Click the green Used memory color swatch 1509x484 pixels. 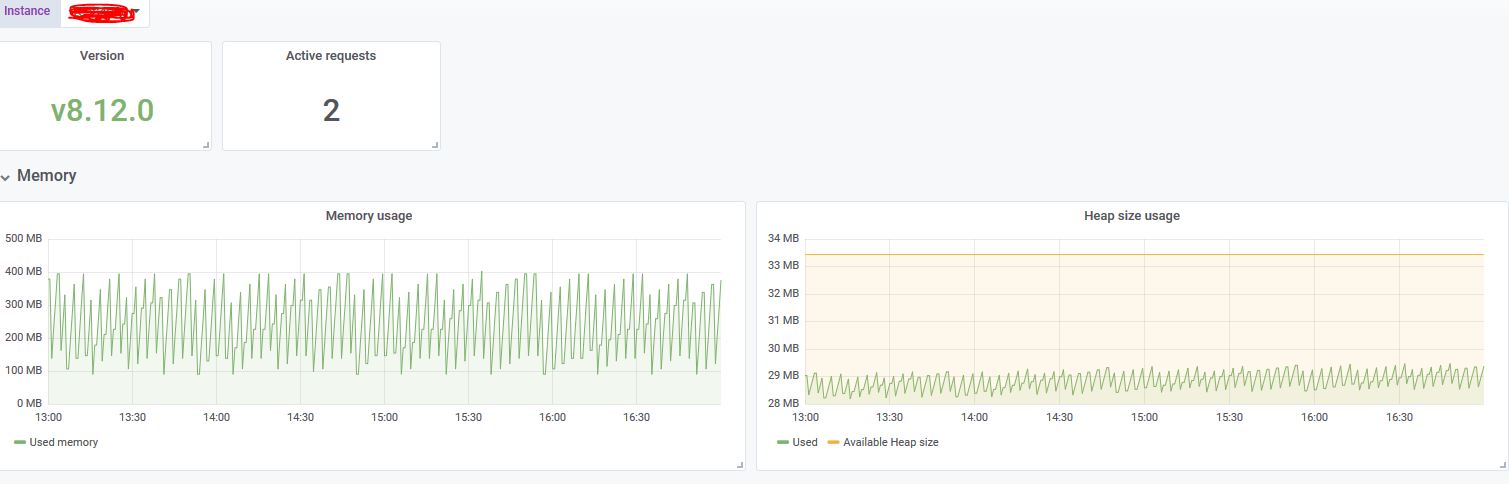coord(20,442)
